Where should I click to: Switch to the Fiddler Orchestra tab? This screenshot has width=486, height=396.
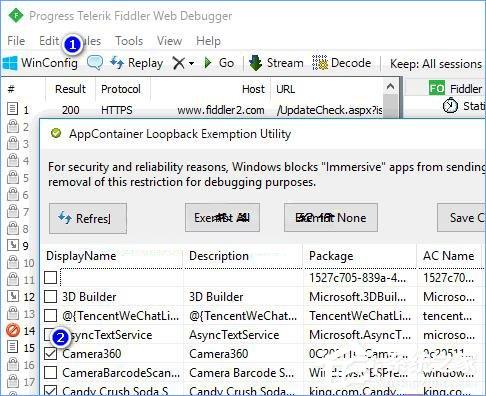click(x=456, y=89)
